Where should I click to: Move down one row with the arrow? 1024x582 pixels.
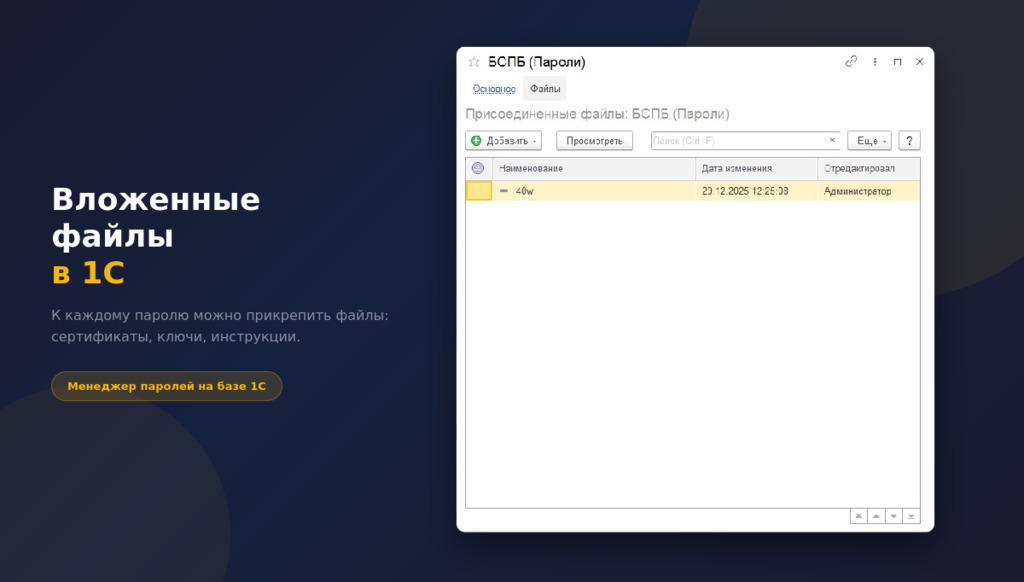893,516
